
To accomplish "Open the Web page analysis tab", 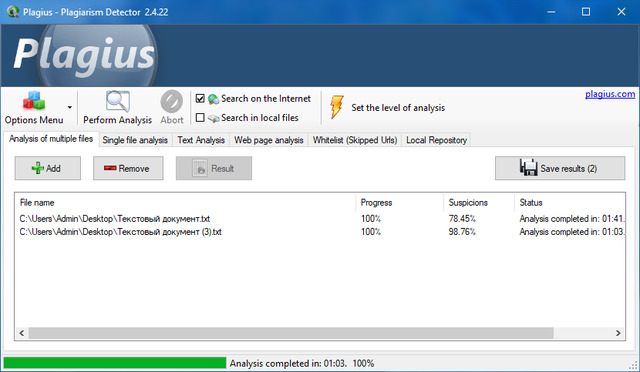I will point(269,140).
